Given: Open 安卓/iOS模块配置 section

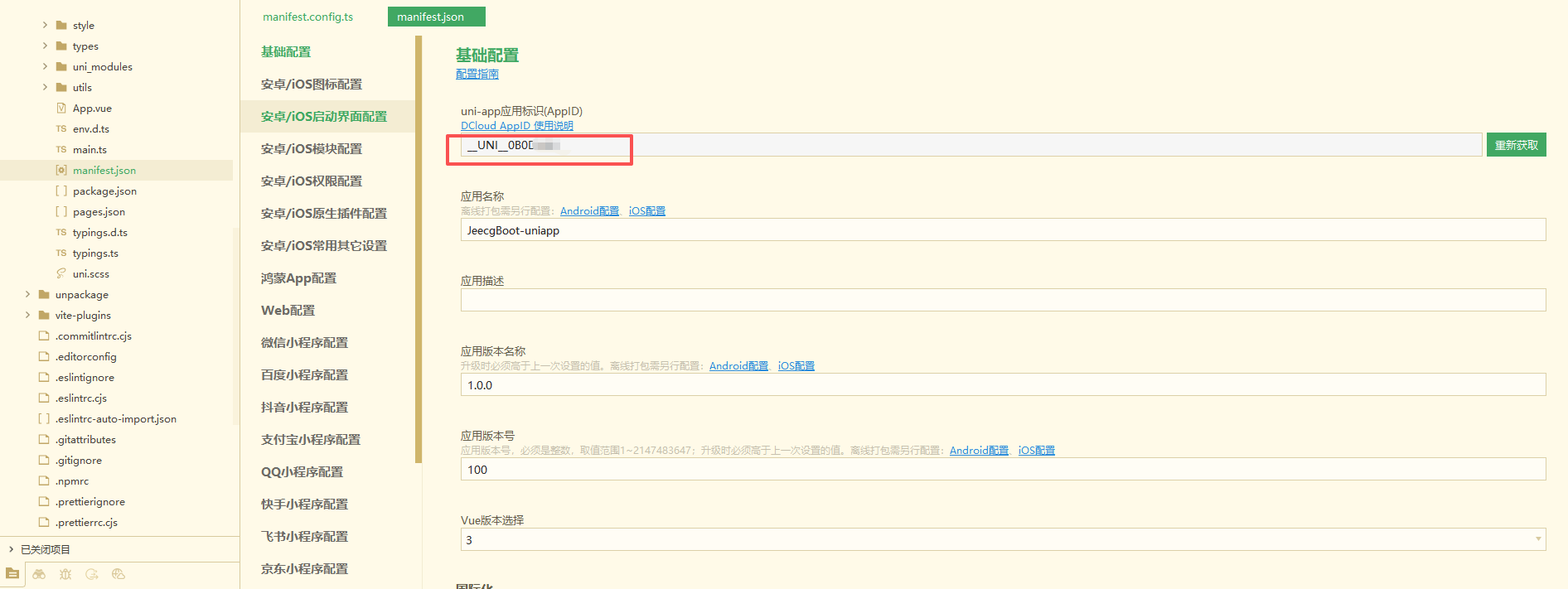Looking at the screenshot, I should 312,149.
